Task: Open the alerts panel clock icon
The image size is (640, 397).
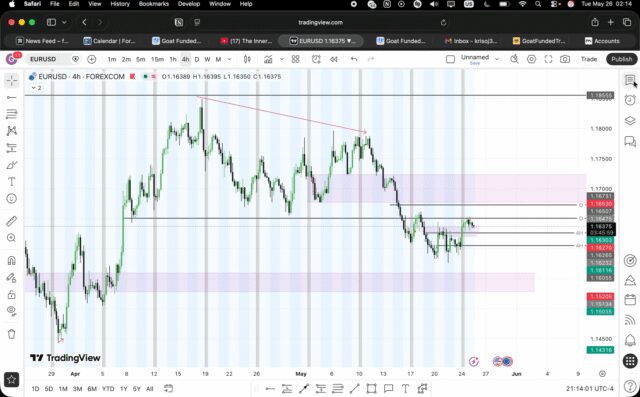Action: [x=630, y=100]
